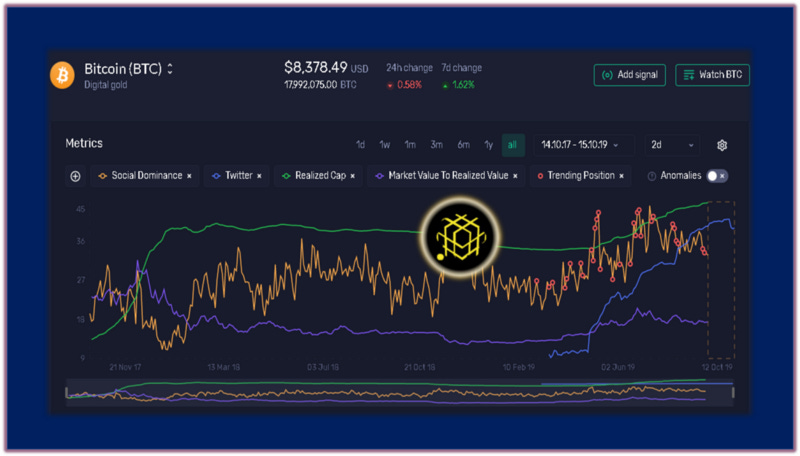Click the 45 y-axis label
This screenshot has width=800, height=456.
pyautogui.click(x=81, y=209)
